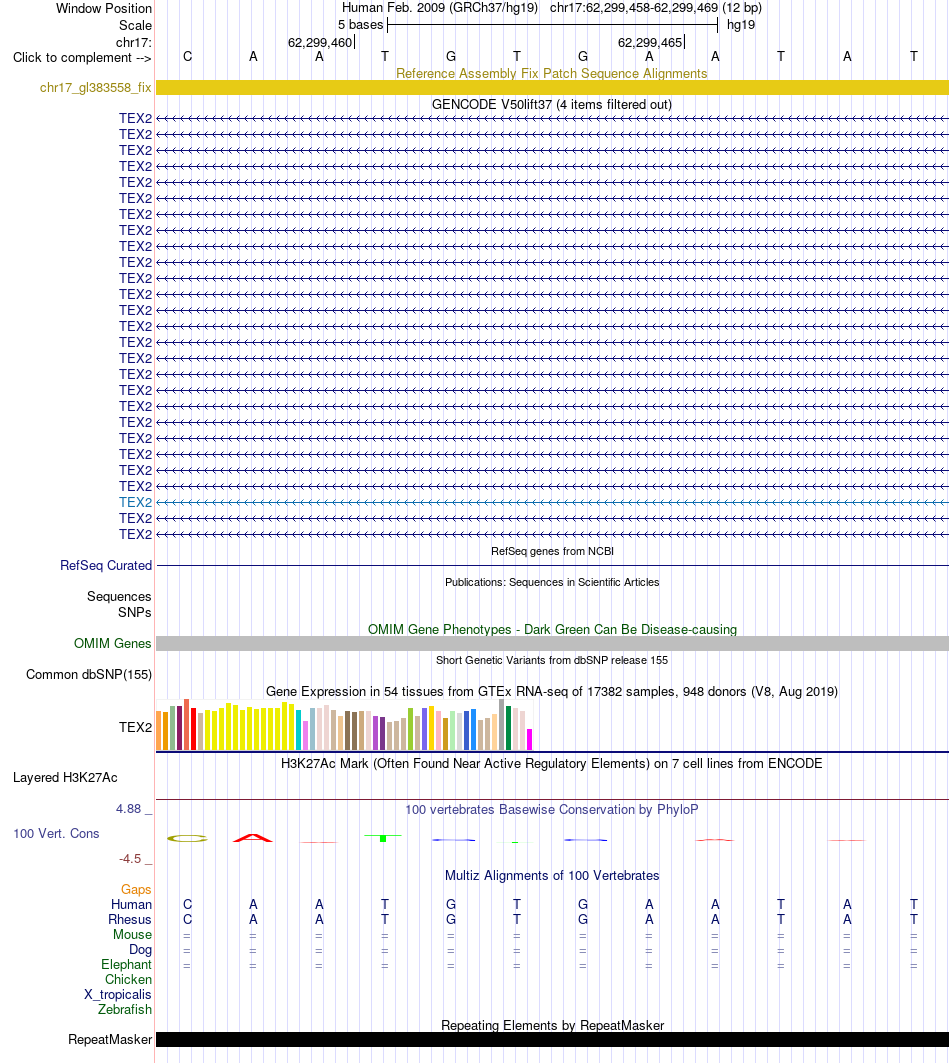Click the olive 'C' logo in PhyloP conservation track
Screen dimensions: 950x1063
tap(187, 839)
